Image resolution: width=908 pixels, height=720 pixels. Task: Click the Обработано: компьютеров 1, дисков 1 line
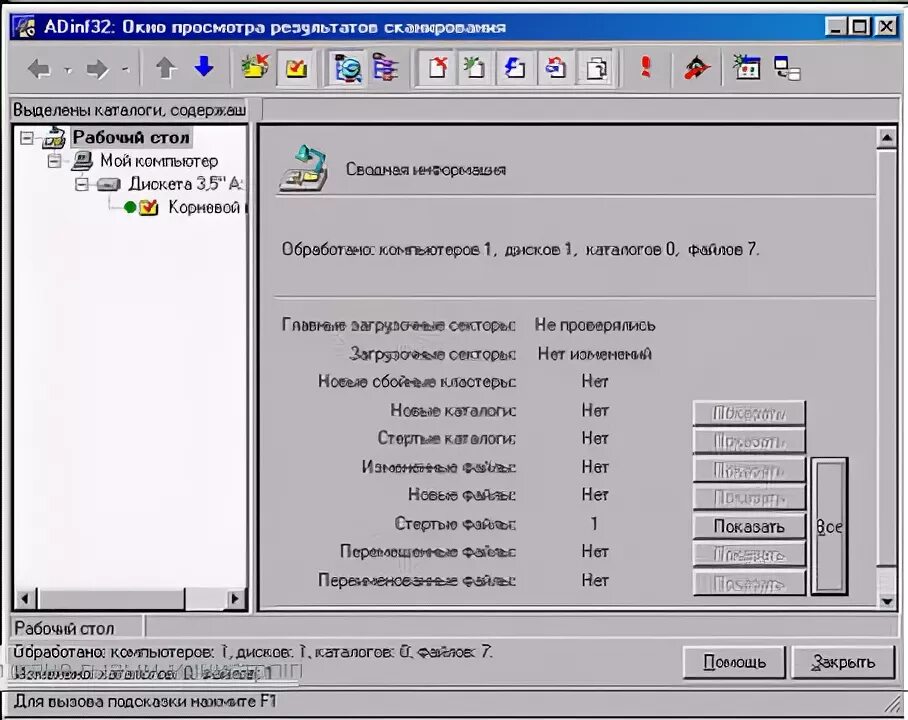pos(520,250)
